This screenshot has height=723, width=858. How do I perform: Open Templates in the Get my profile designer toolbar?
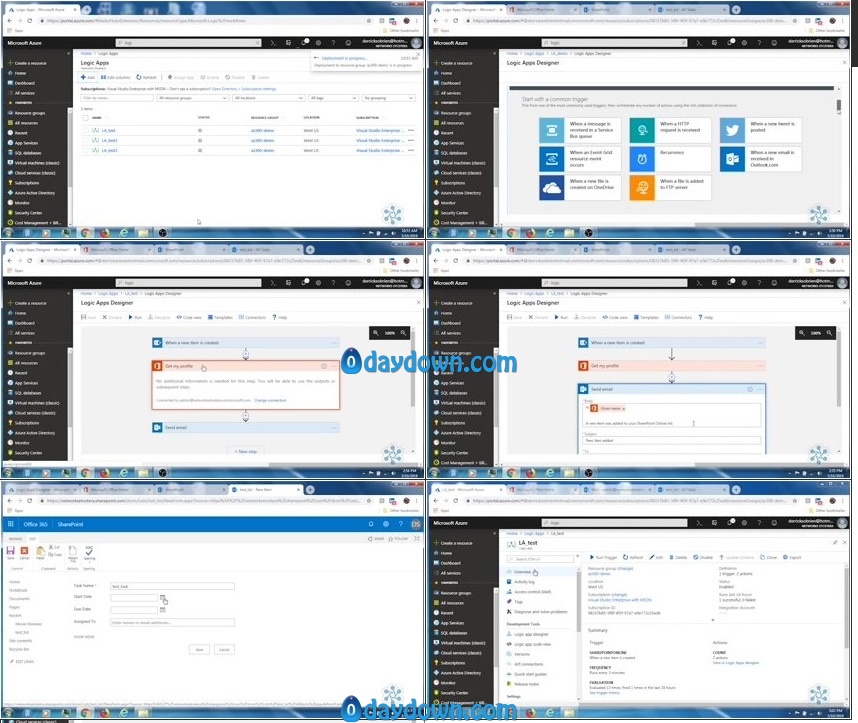pos(220,317)
